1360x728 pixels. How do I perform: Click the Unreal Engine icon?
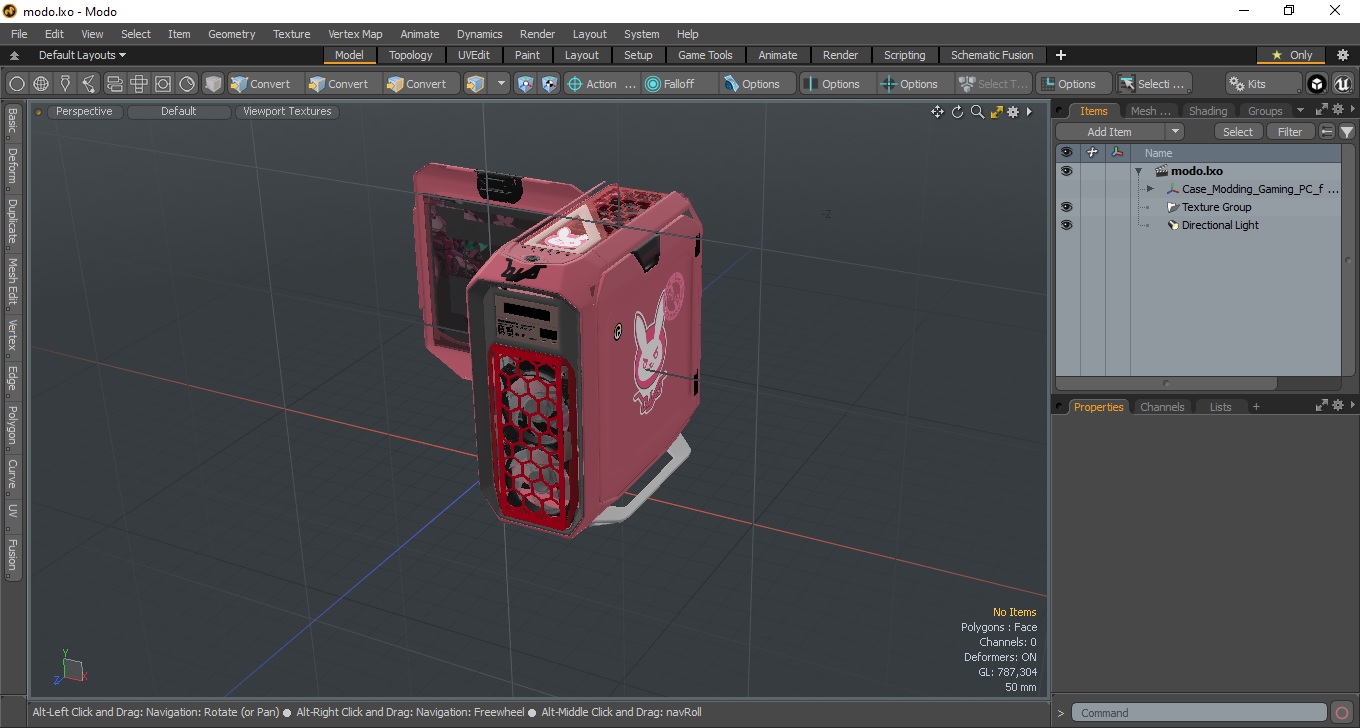point(1342,84)
